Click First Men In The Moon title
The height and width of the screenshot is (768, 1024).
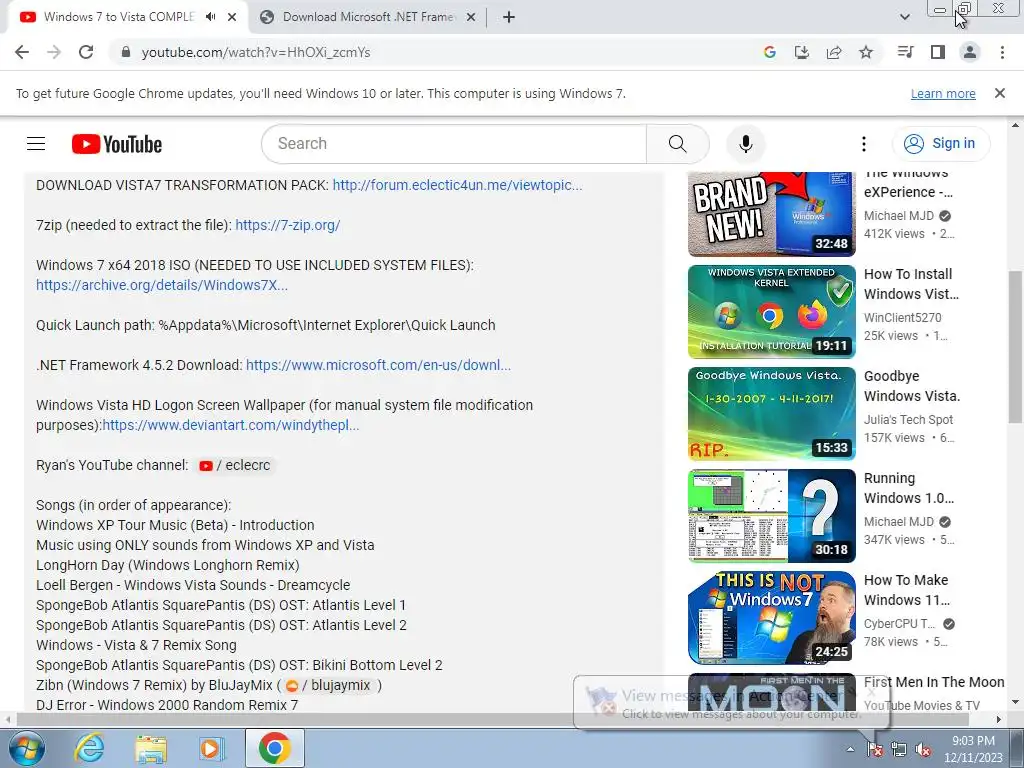934,682
